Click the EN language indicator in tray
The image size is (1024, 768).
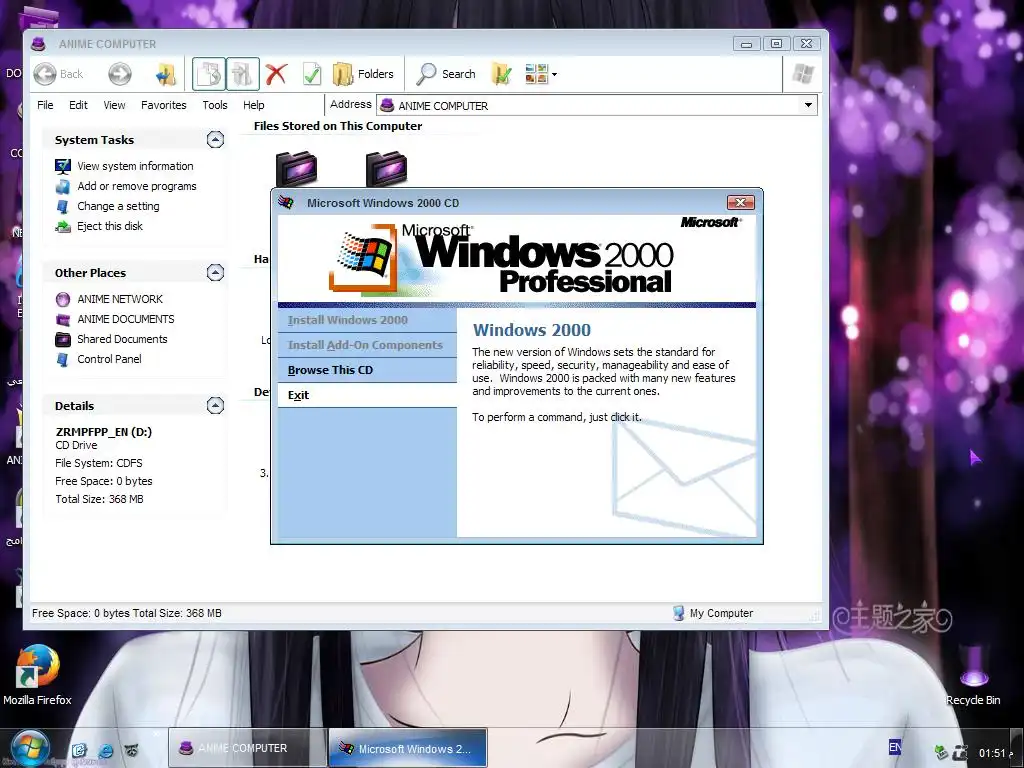(x=895, y=747)
